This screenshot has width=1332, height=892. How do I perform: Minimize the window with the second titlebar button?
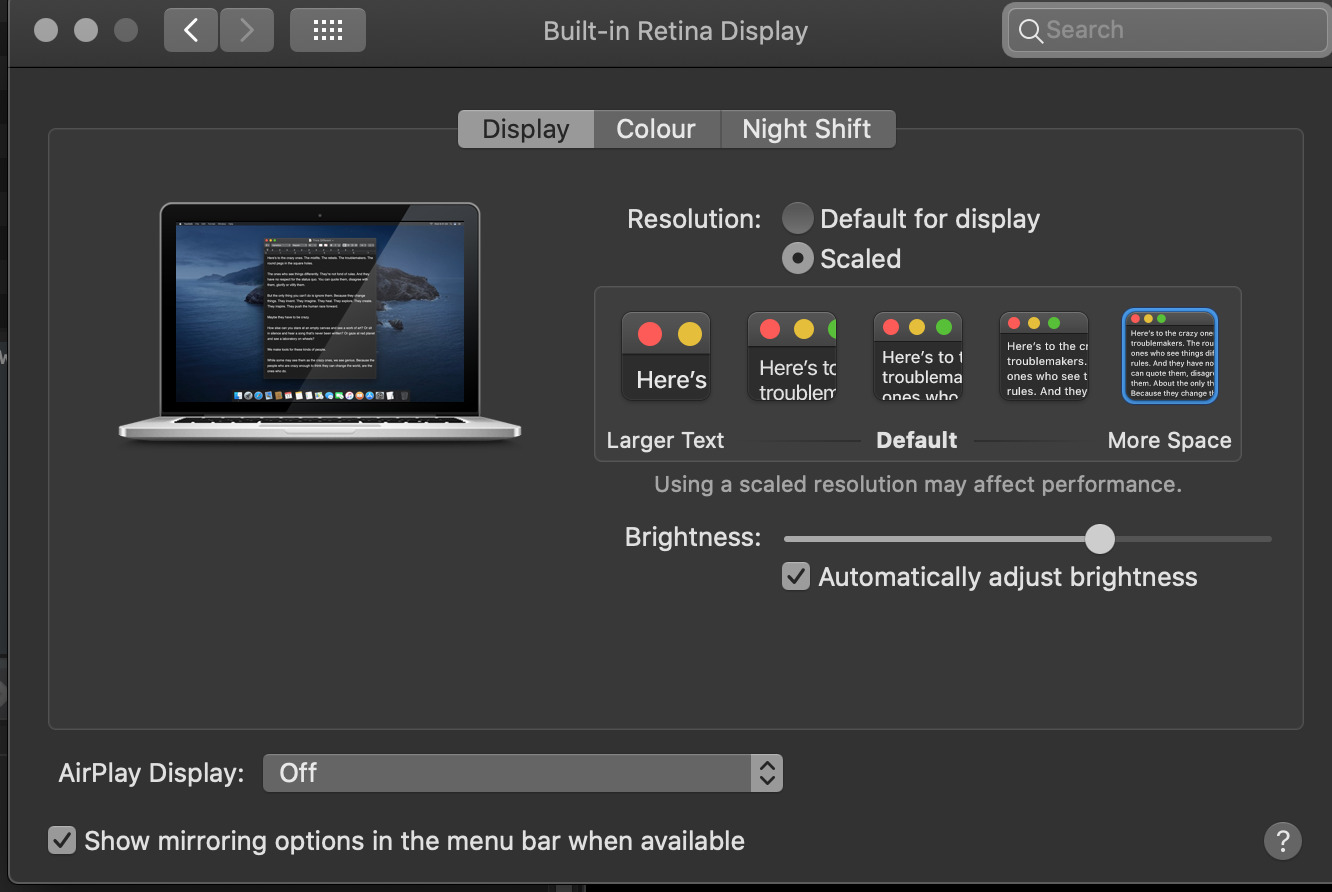(86, 30)
